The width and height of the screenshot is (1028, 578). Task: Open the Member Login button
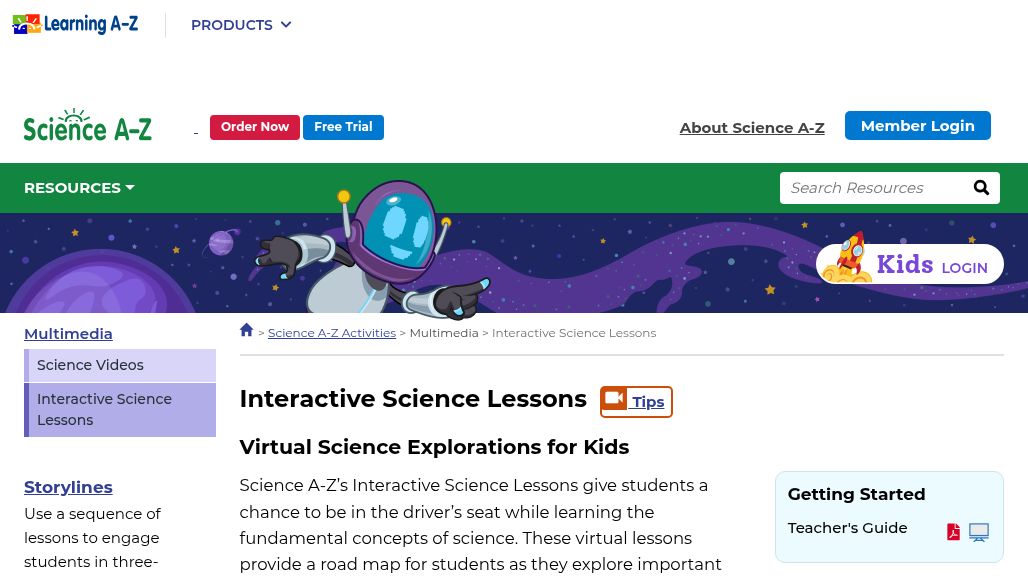pos(918,126)
